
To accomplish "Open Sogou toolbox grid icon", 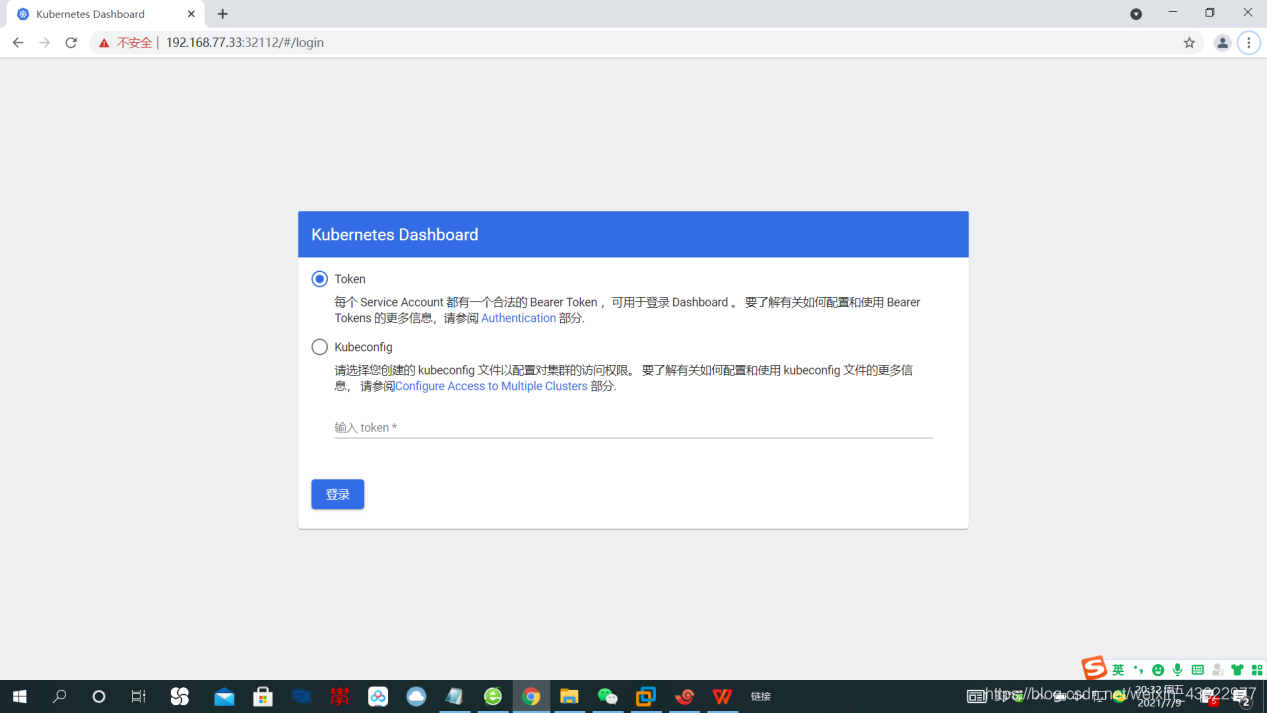I will [x=1257, y=670].
